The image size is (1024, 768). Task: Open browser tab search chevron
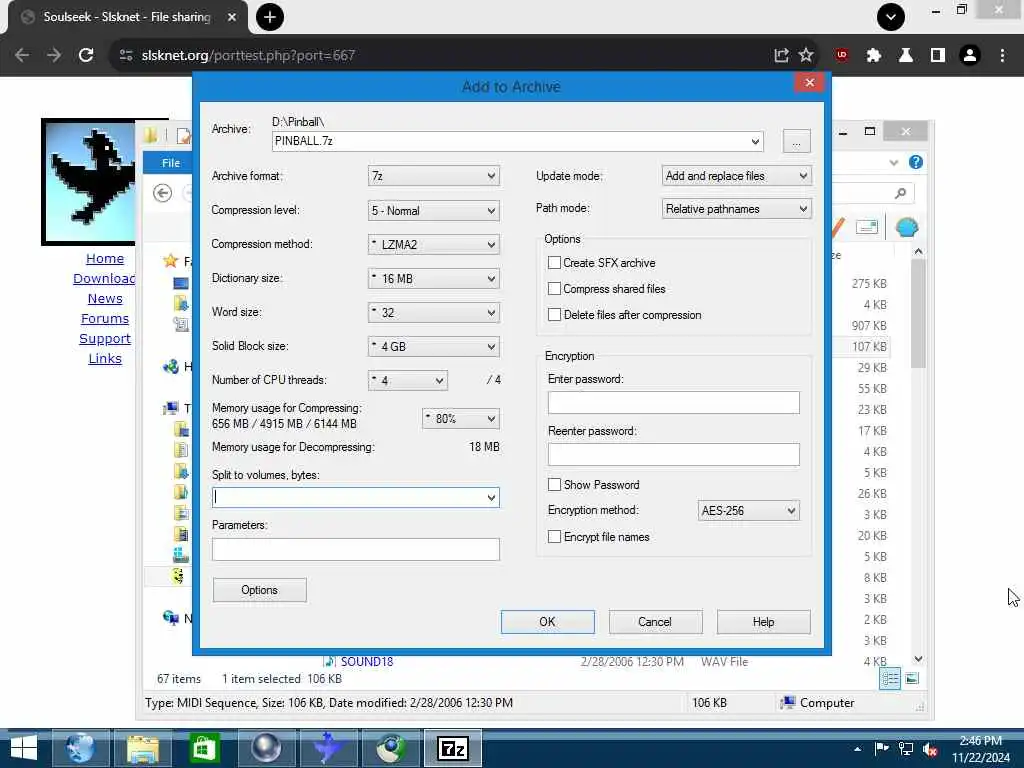(x=891, y=17)
